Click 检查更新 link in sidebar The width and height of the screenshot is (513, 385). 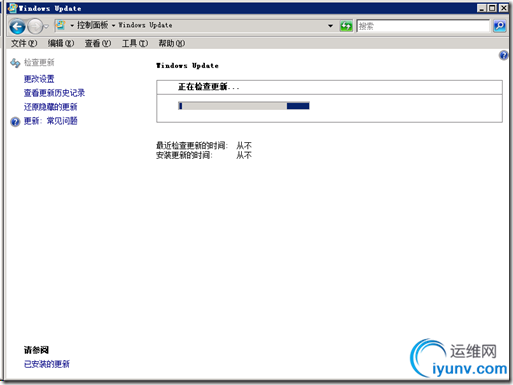click(39, 62)
